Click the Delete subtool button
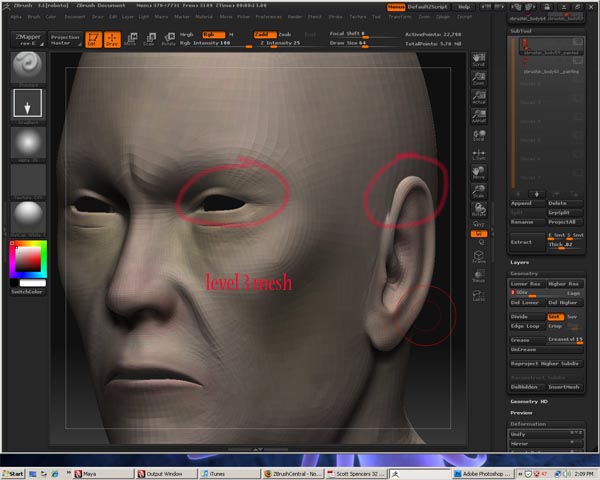The height and width of the screenshot is (480, 600). [x=565, y=203]
